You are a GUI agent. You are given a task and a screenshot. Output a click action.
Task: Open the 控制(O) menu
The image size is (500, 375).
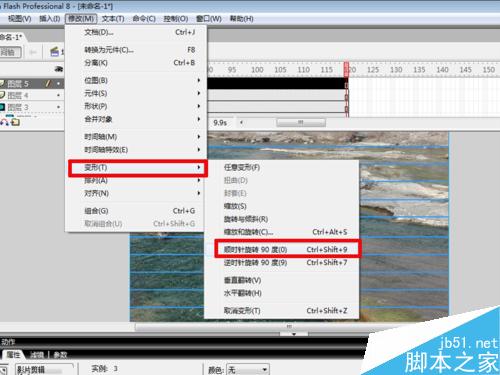(x=176, y=19)
